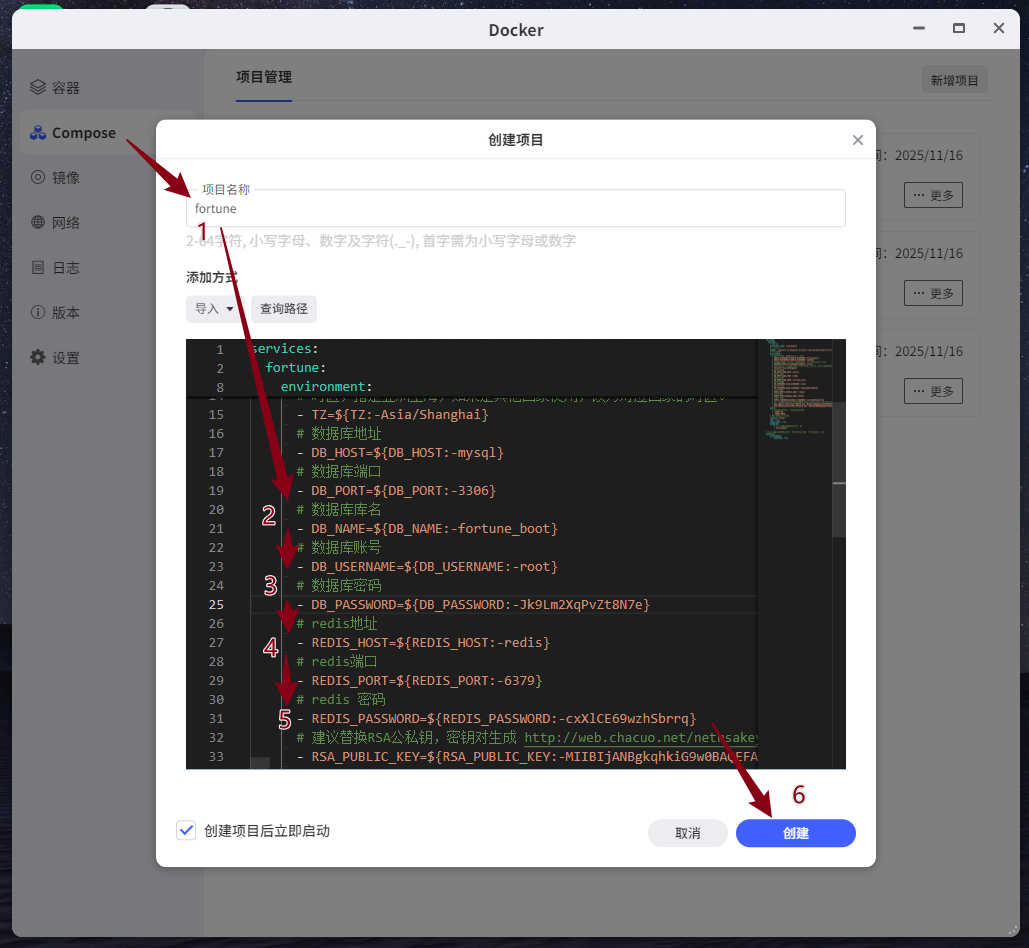Open the first project's more menu
The height and width of the screenshot is (948, 1029).
click(x=933, y=195)
